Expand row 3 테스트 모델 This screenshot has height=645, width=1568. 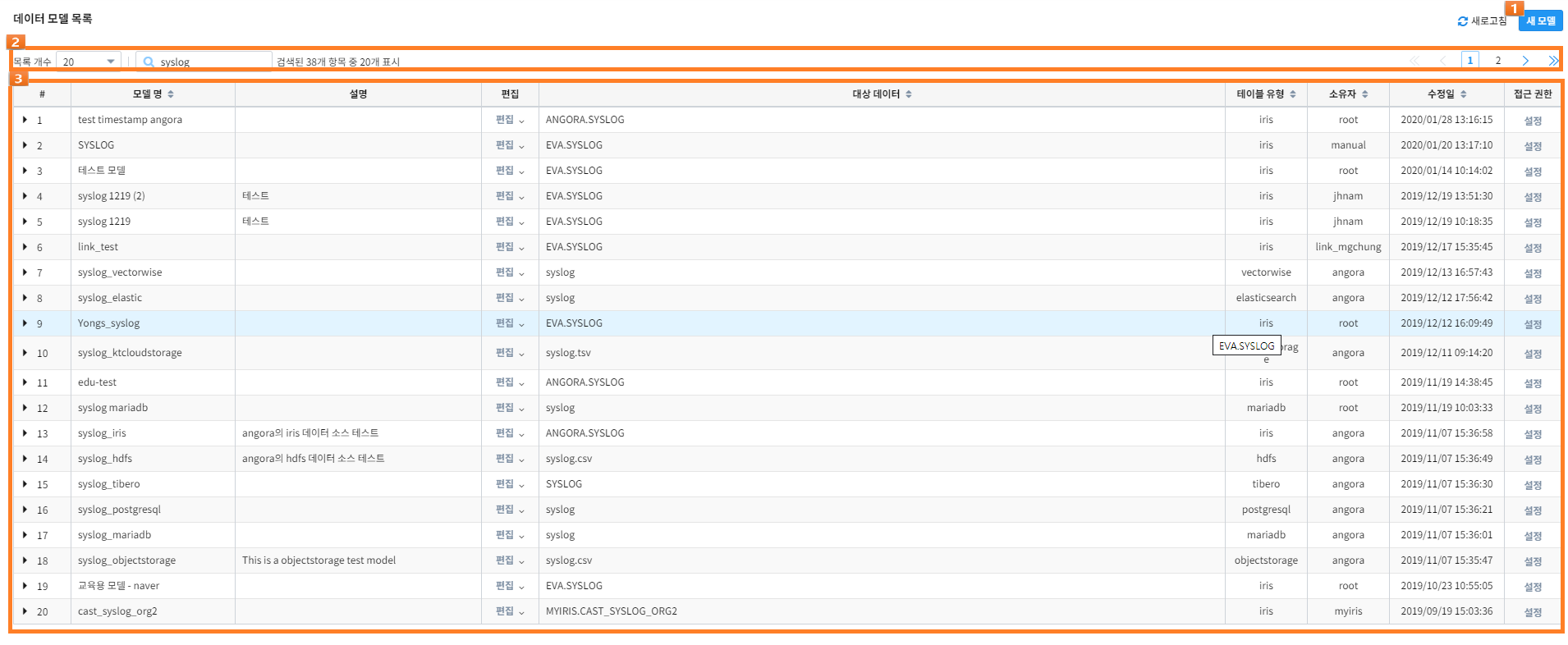pos(25,171)
